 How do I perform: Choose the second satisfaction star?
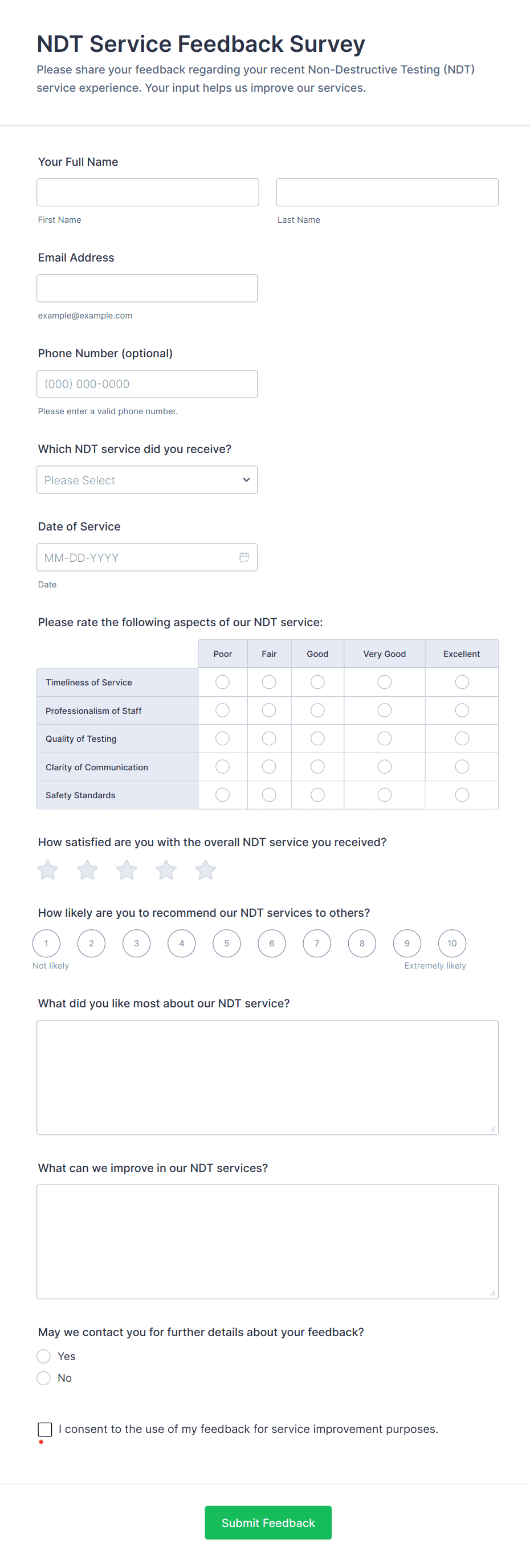[x=87, y=870]
